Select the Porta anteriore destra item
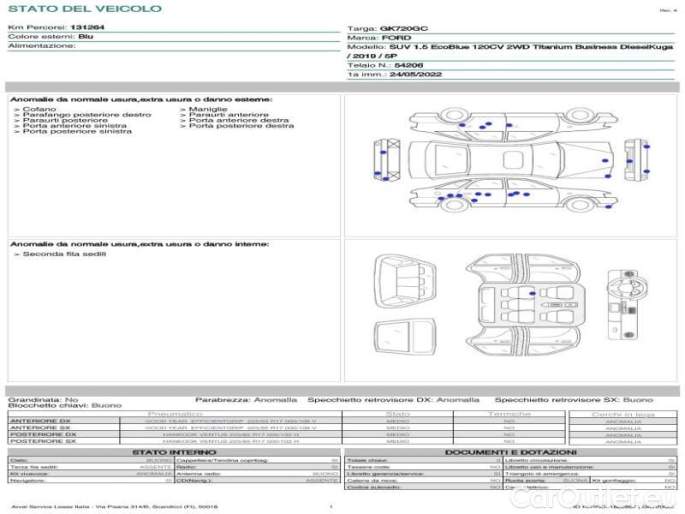Viewport: 685px width, 514px height. tap(239, 120)
